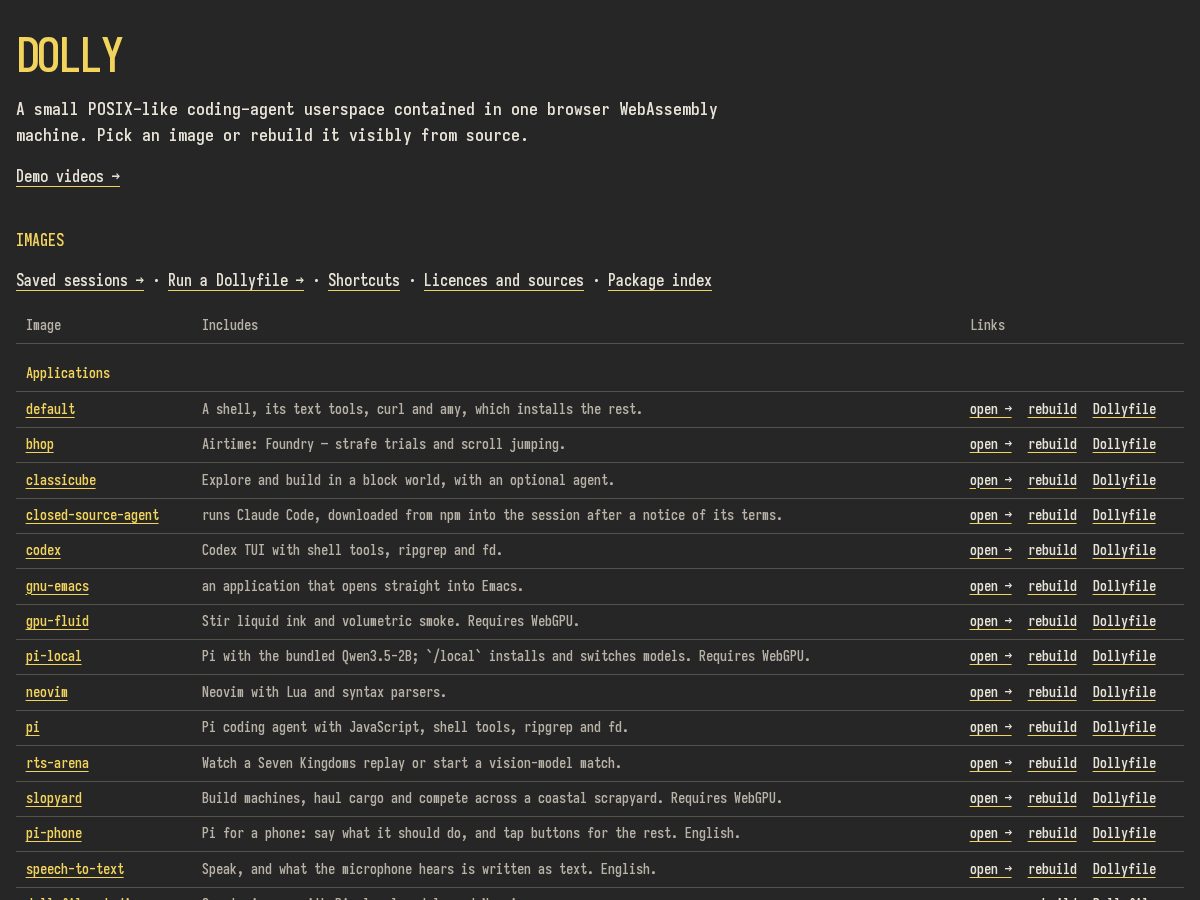Open the Package index link
The height and width of the screenshot is (900, 1200).
coord(660,280)
